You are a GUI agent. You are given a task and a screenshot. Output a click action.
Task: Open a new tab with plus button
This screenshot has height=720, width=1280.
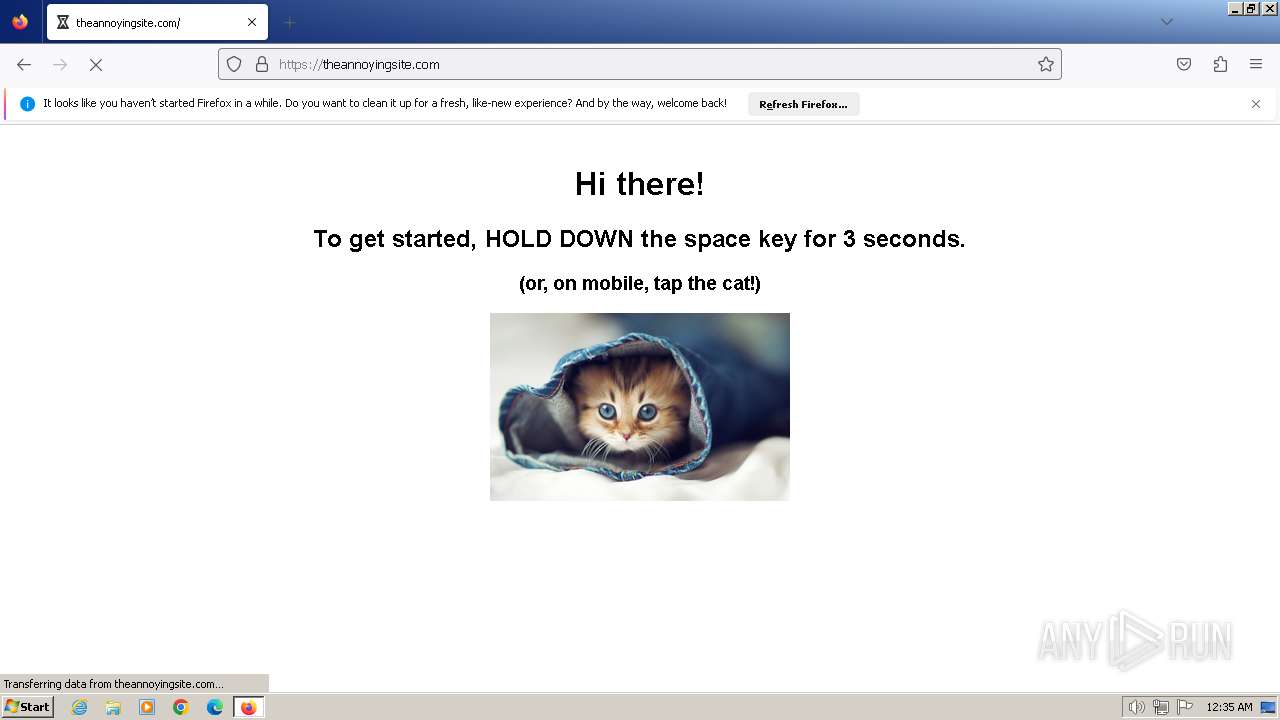click(289, 22)
